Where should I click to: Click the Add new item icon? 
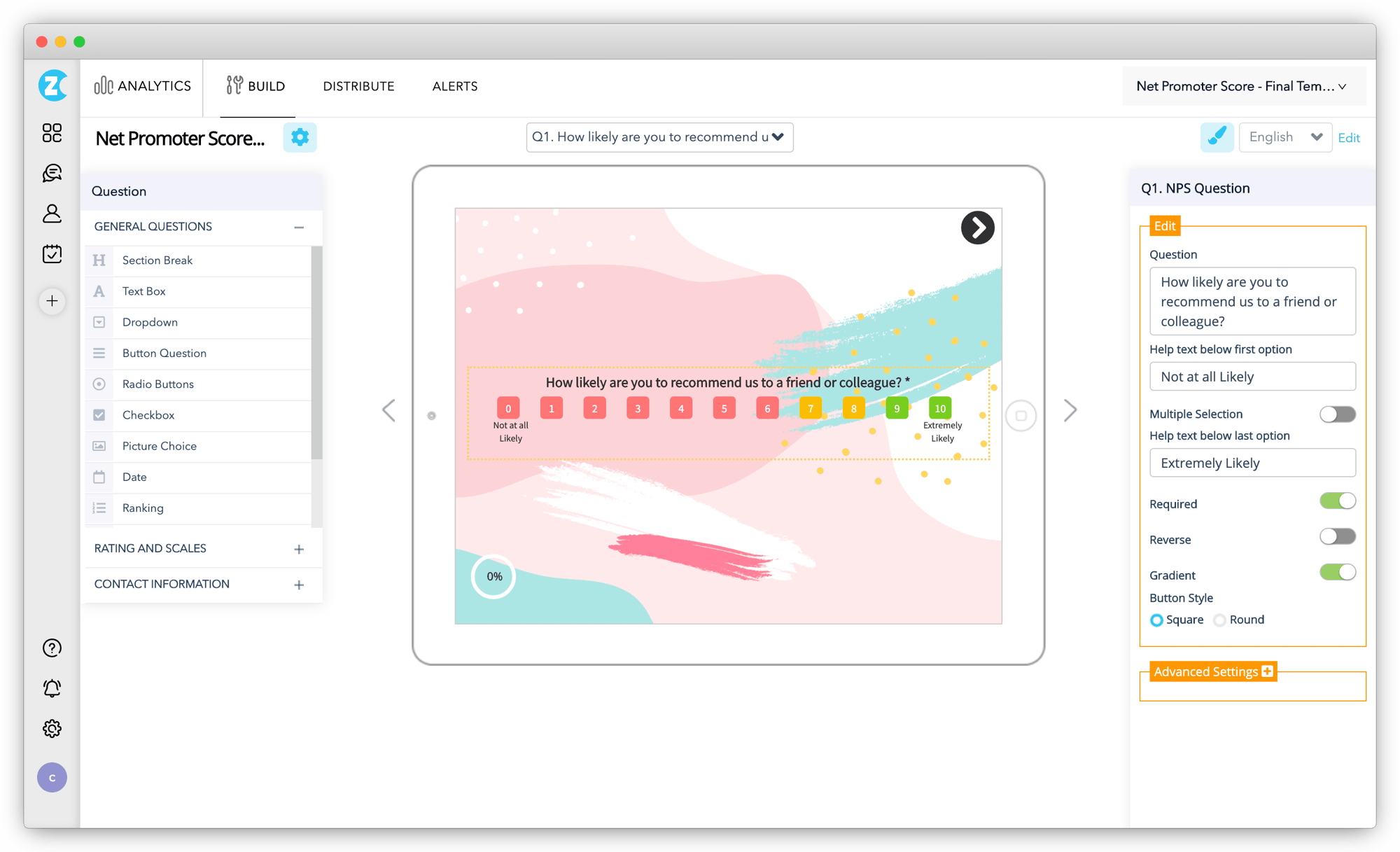52,300
